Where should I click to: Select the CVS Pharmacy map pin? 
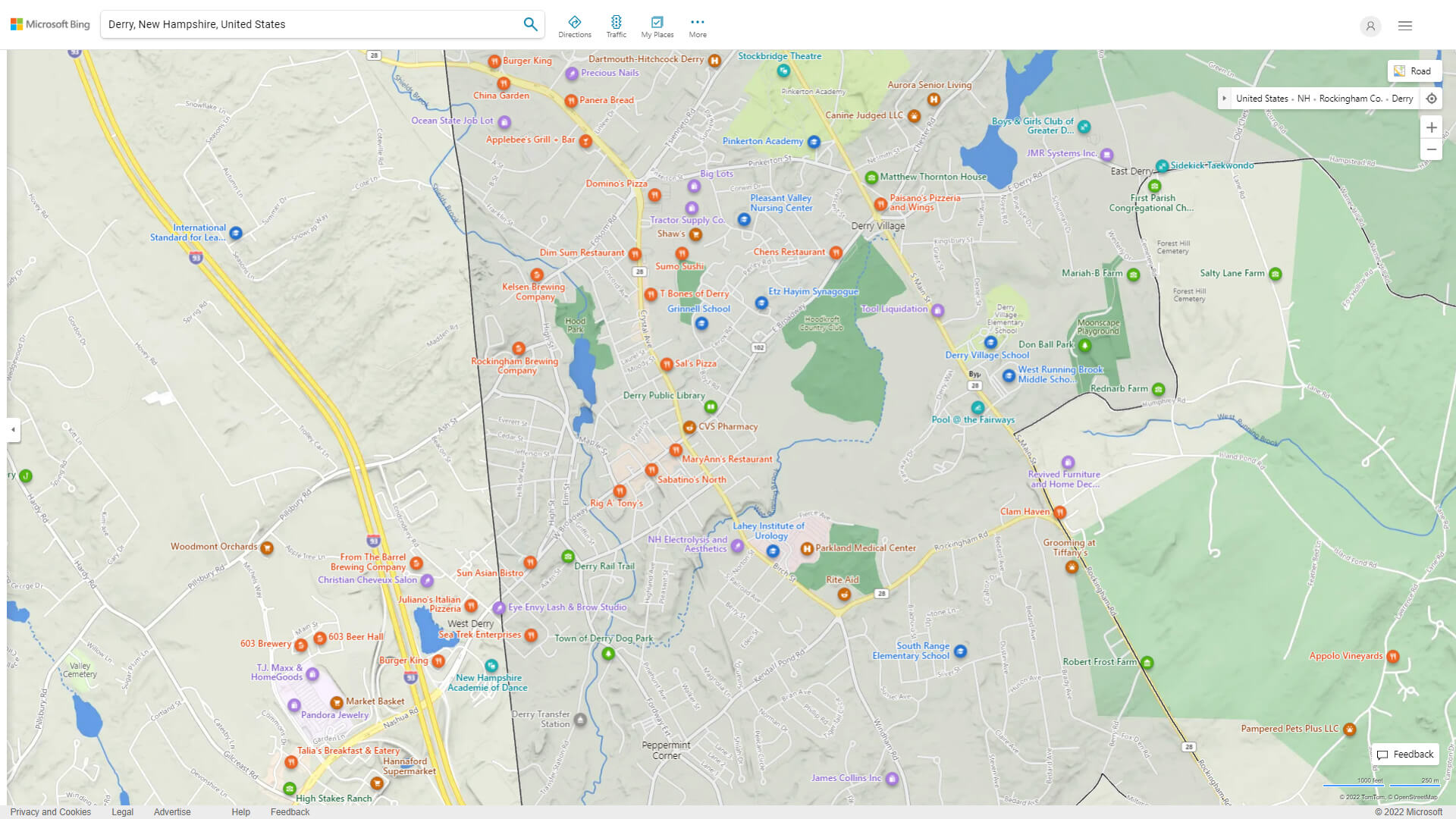689,427
